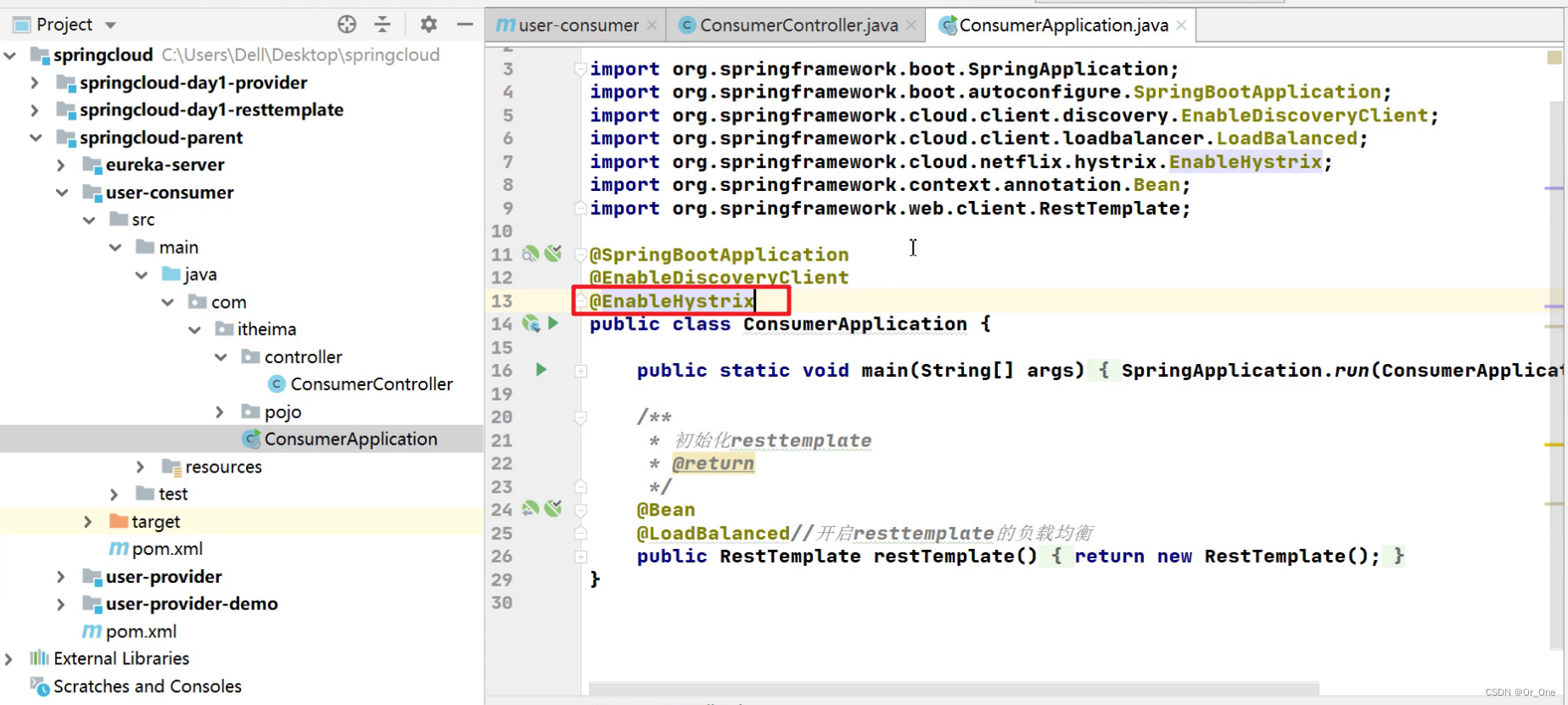The width and height of the screenshot is (1568, 705).
Task: Expand springcloud-day1-provider module
Action: pyautogui.click(x=35, y=82)
